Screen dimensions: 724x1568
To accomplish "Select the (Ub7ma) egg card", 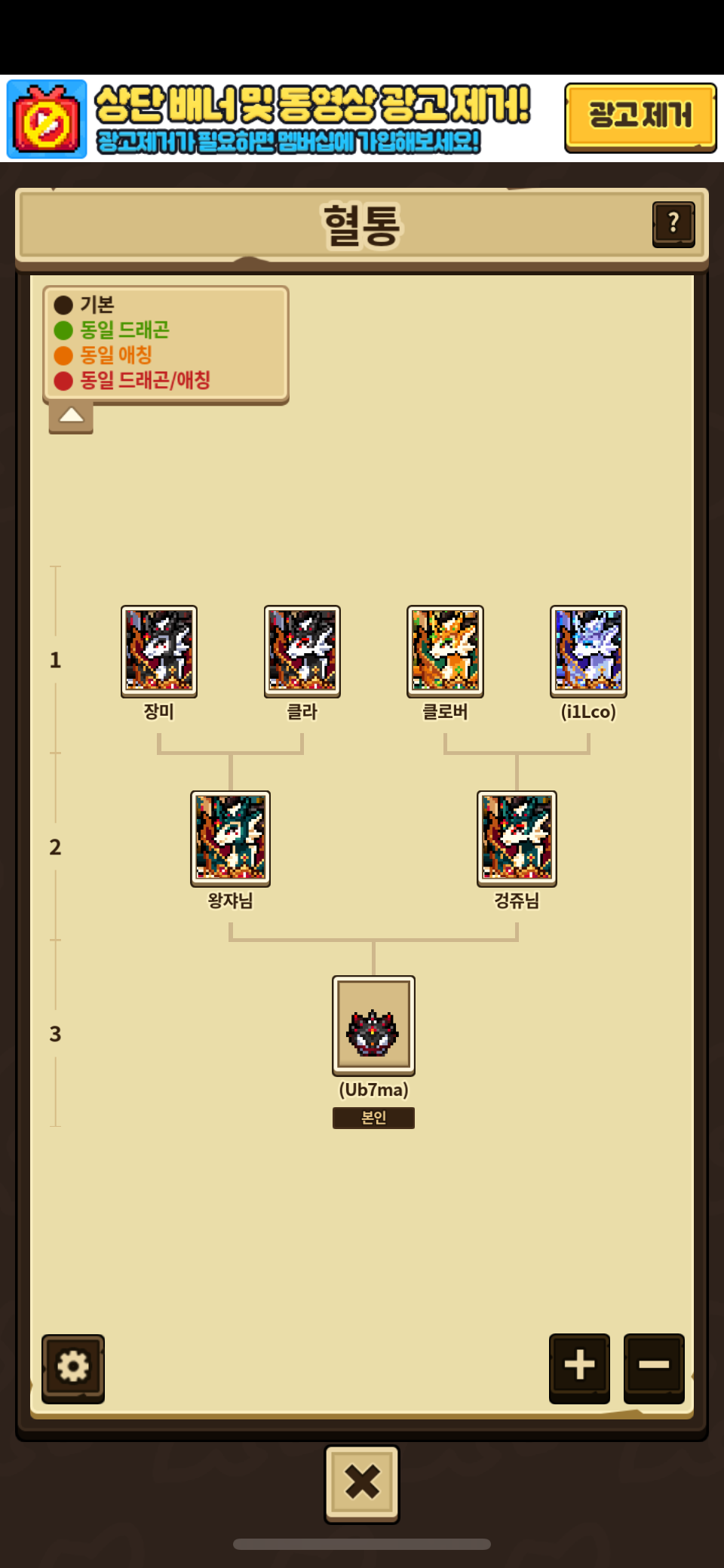I will [373, 1025].
